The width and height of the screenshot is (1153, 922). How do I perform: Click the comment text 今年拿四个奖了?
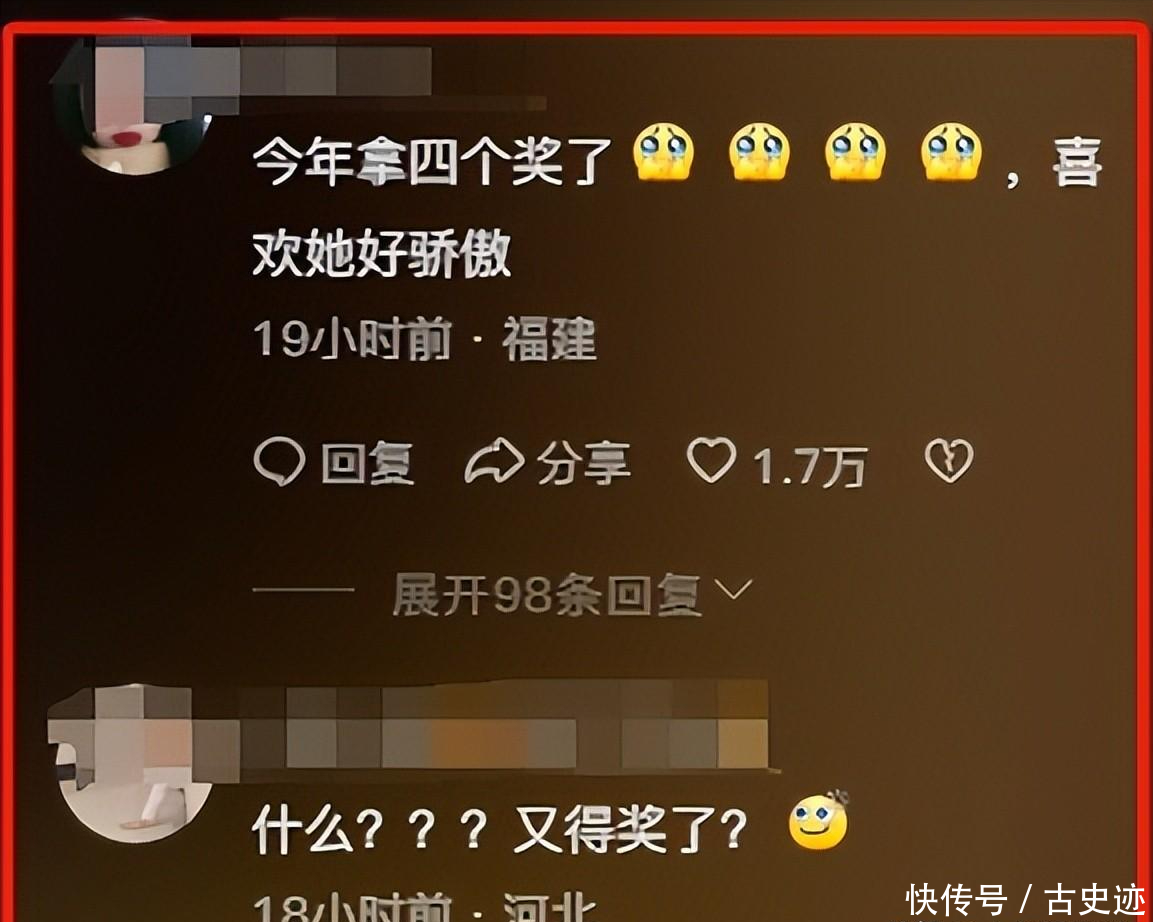click(432, 160)
